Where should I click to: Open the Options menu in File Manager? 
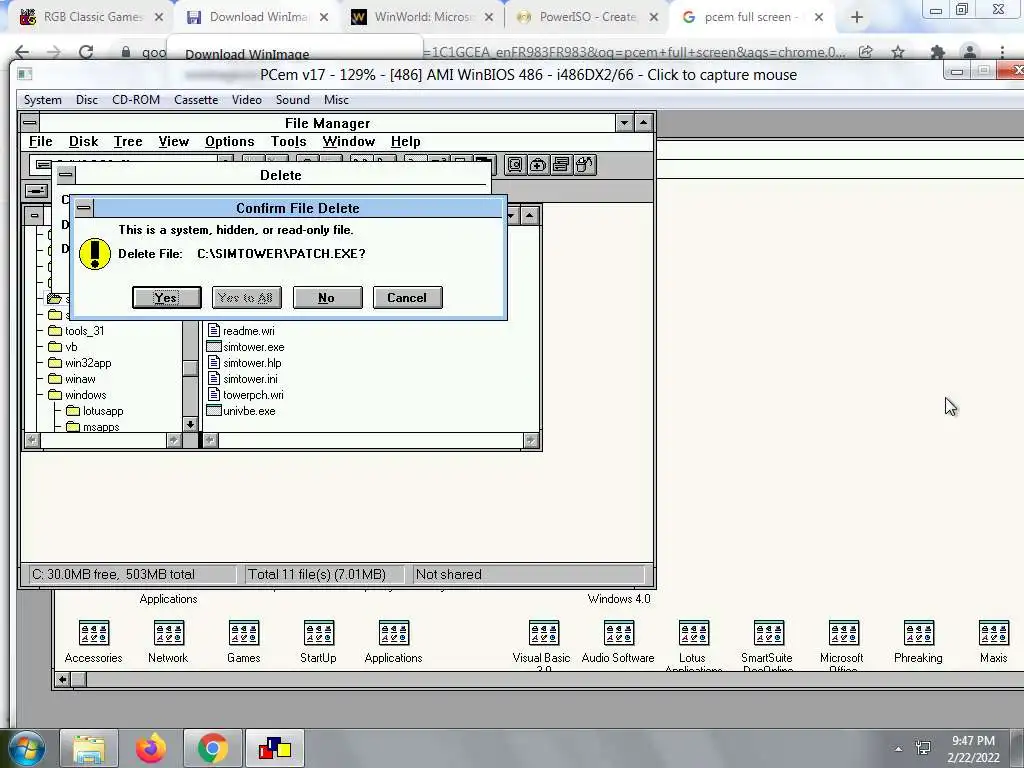tap(229, 142)
